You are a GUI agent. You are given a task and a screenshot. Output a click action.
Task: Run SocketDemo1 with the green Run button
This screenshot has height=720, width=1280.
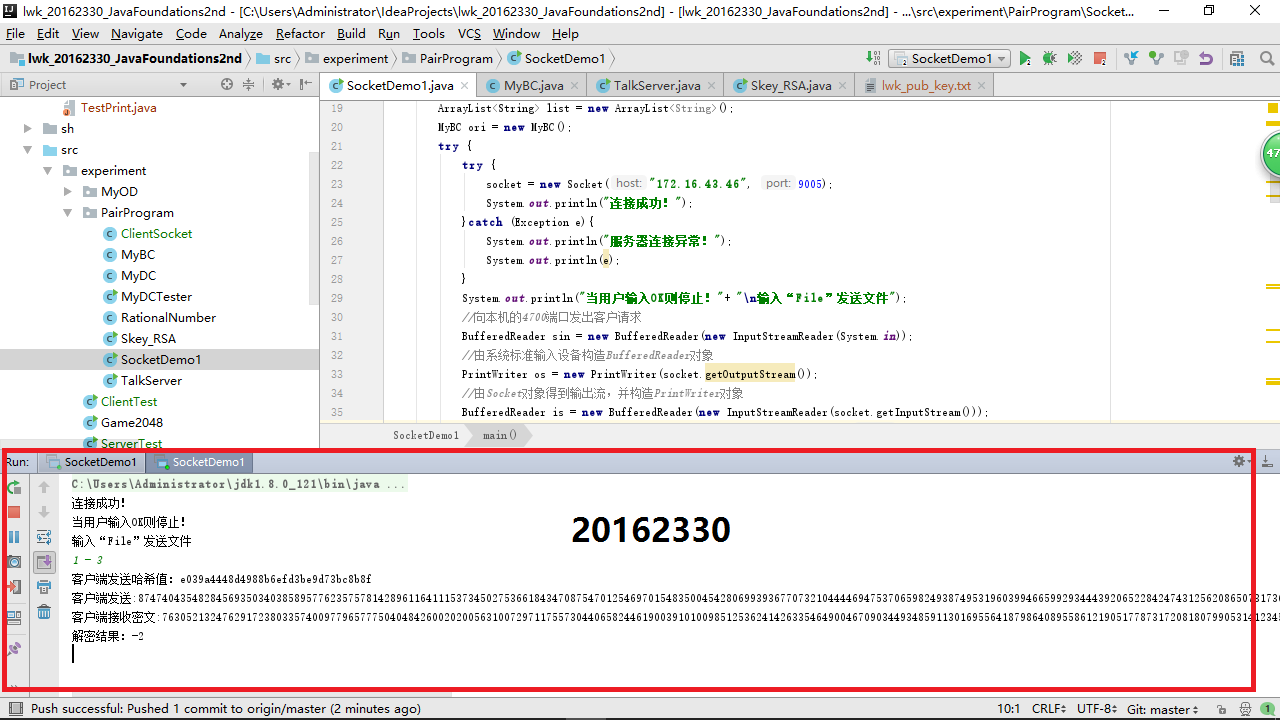click(1025, 59)
